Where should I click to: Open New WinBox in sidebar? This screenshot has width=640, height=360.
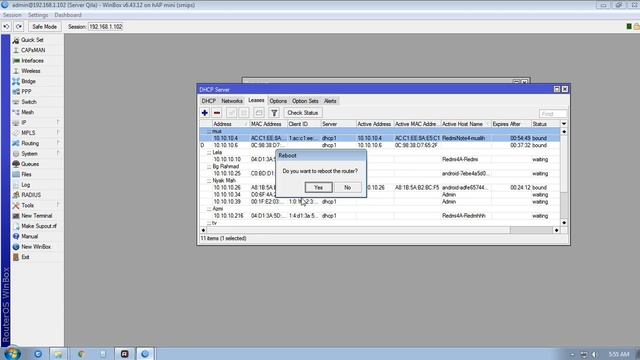pyautogui.click(x=36, y=247)
